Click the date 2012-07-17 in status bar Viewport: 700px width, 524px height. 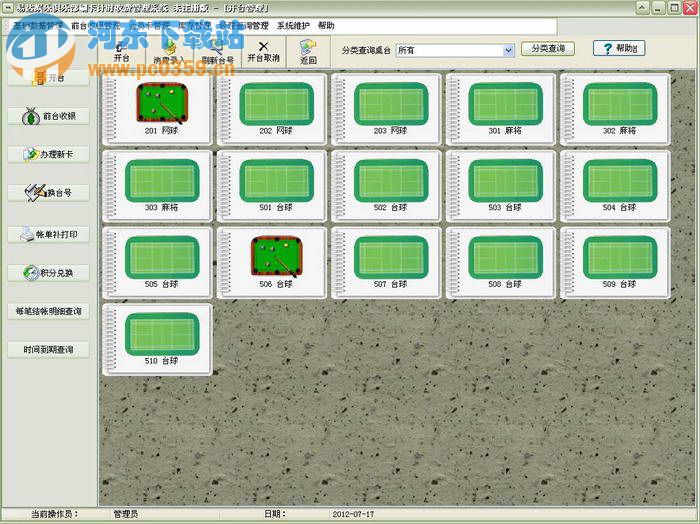coord(353,514)
